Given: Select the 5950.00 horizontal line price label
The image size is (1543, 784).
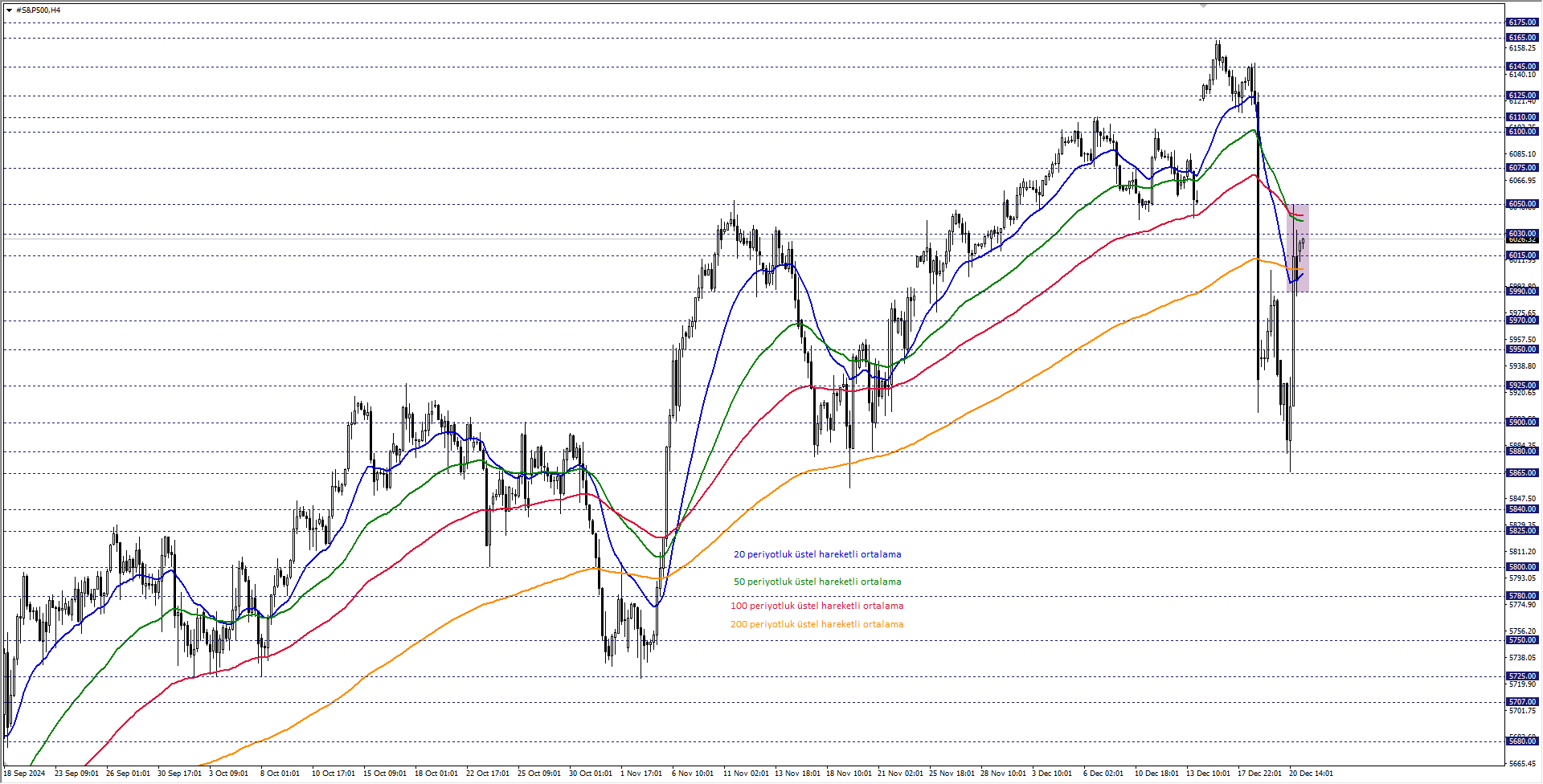Looking at the screenshot, I should point(1522,349).
